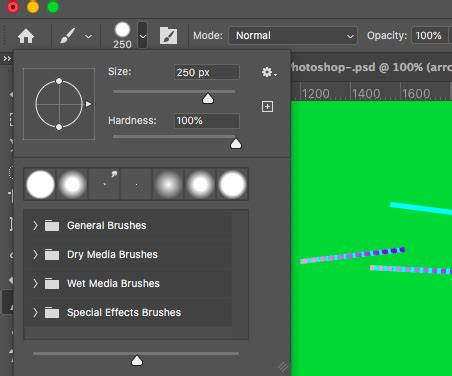Adjust the brush thumbnail size slider

tap(137, 360)
